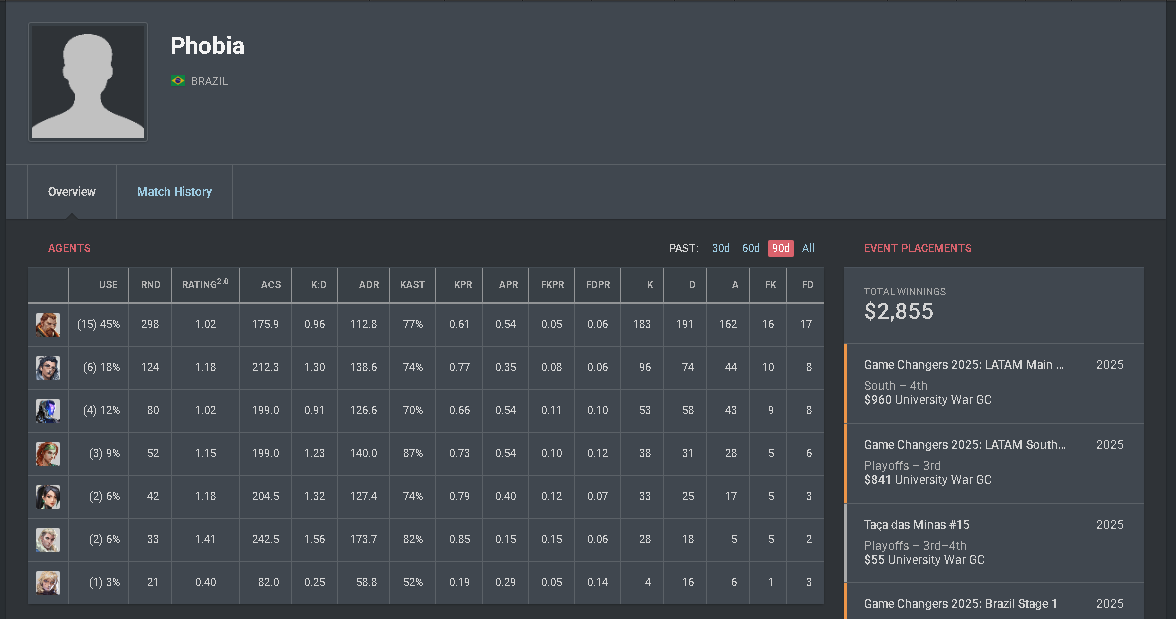
Task: Click the 138.6 ADR value
Action: tap(364, 368)
